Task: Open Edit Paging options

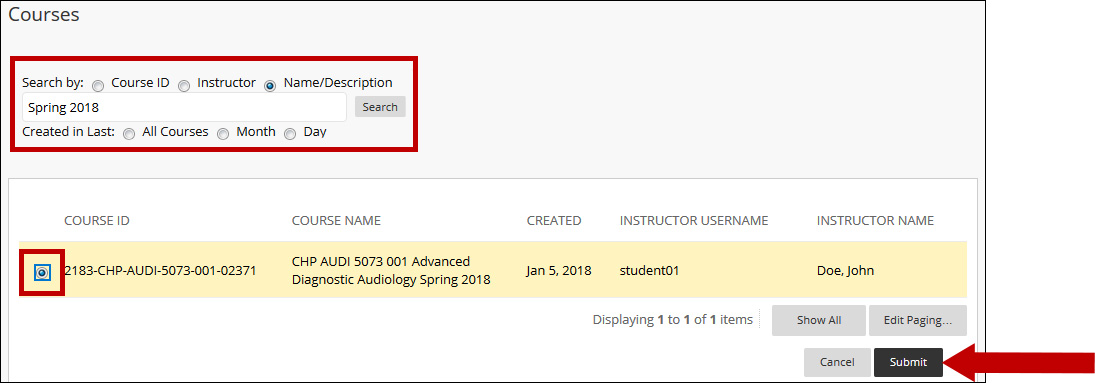Action: click(x=918, y=321)
